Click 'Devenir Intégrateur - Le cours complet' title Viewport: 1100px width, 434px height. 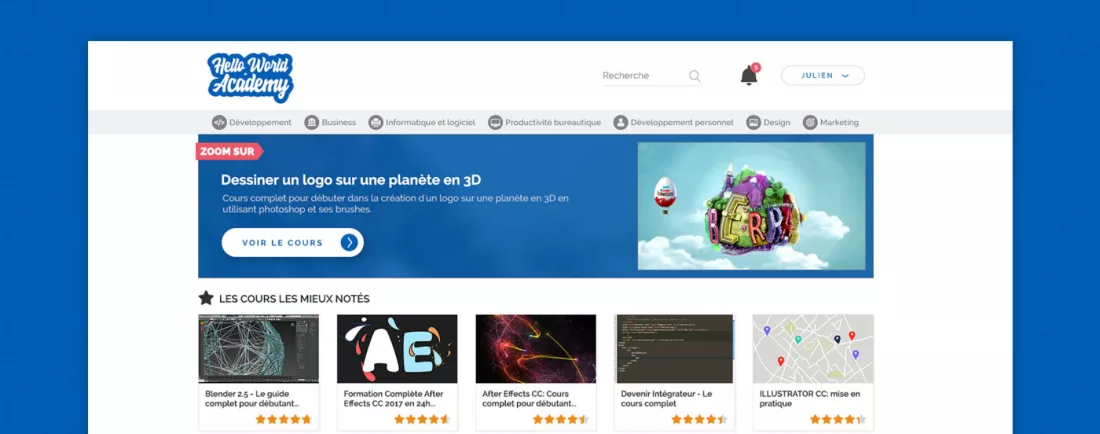coord(666,399)
